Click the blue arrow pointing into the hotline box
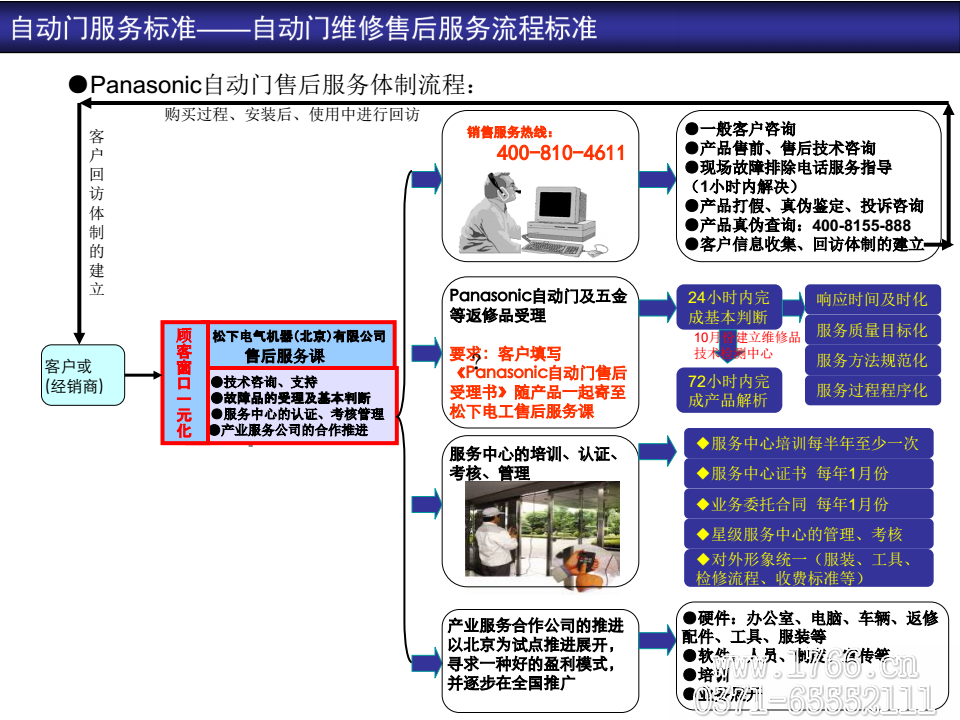960x720 pixels. (x=426, y=179)
